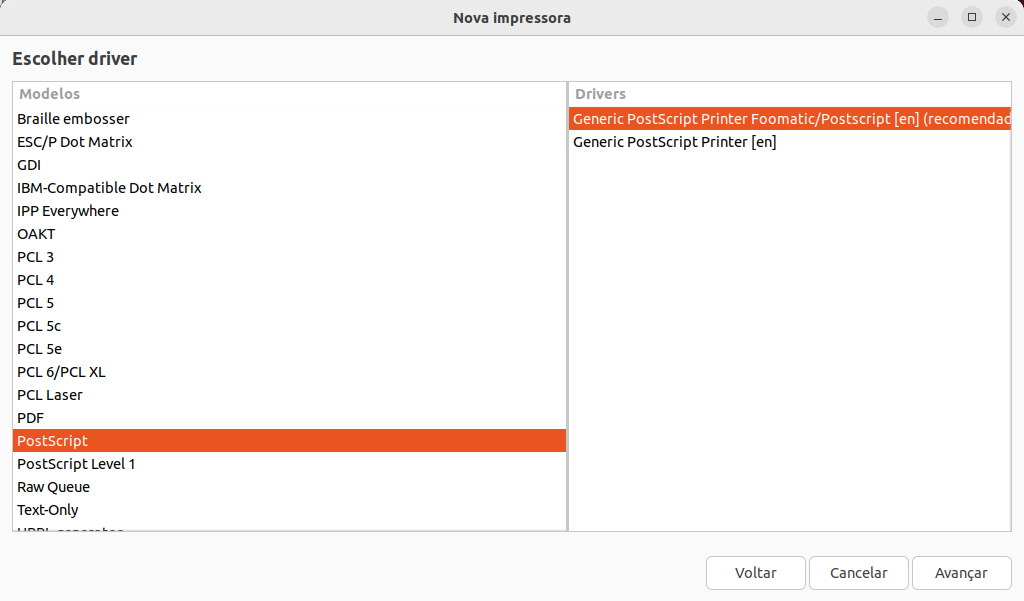The height and width of the screenshot is (601, 1024).
Task: Select recommended Foomatic/Postscript driver
Action: click(x=790, y=119)
